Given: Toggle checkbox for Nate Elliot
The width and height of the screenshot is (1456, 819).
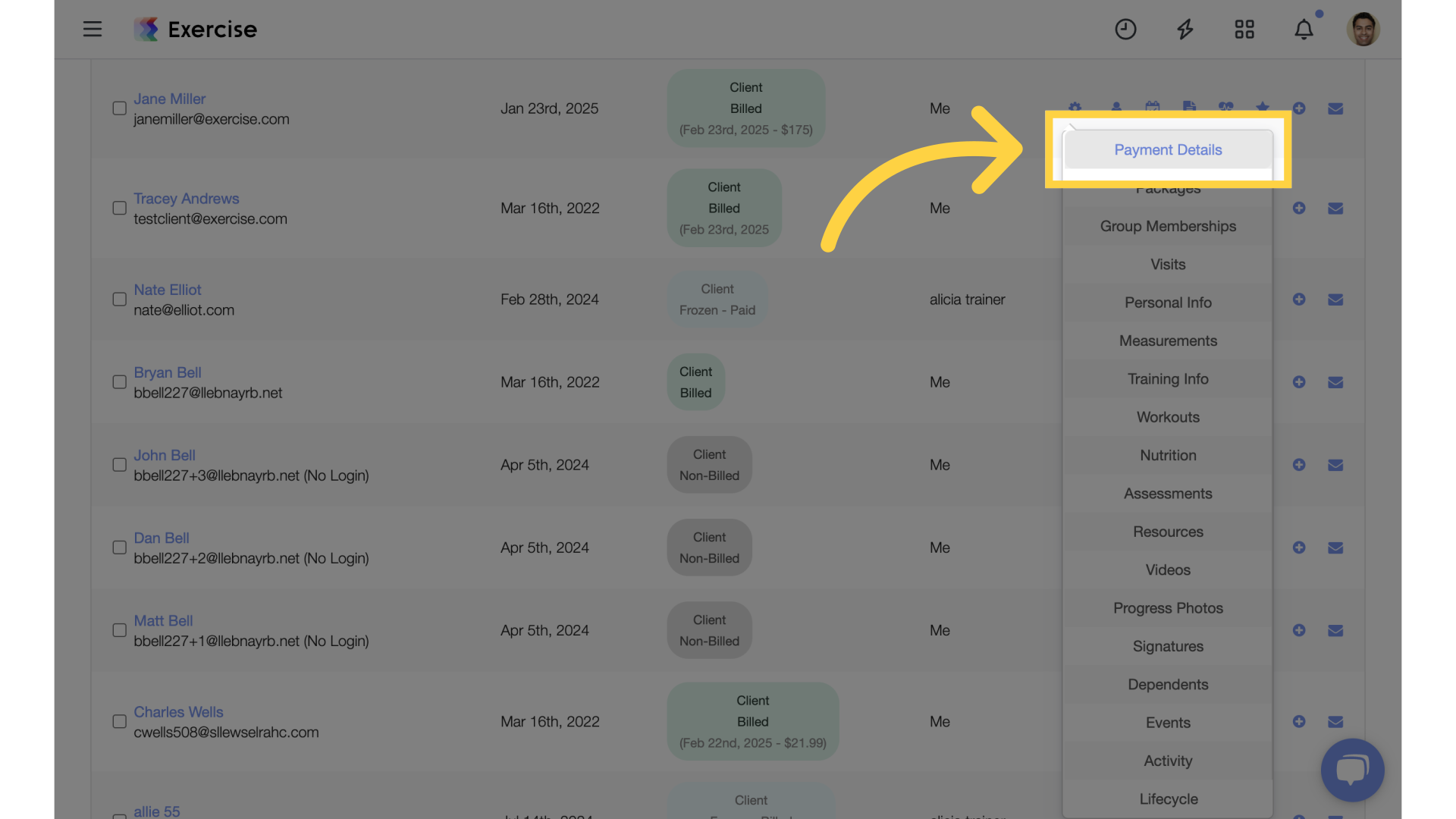Looking at the screenshot, I should point(118,300).
